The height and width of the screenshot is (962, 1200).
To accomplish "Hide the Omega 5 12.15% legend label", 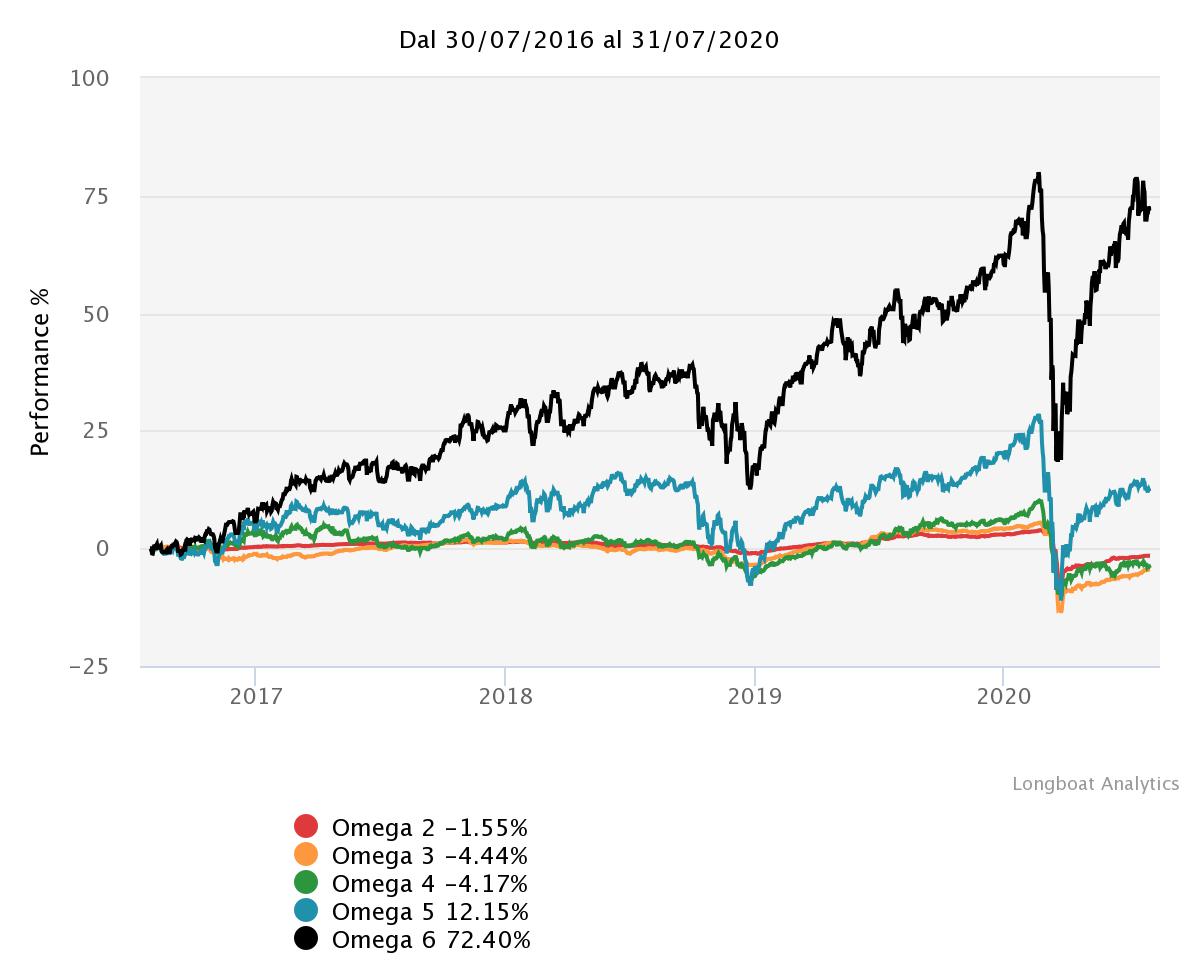I will (x=430, y=912).
